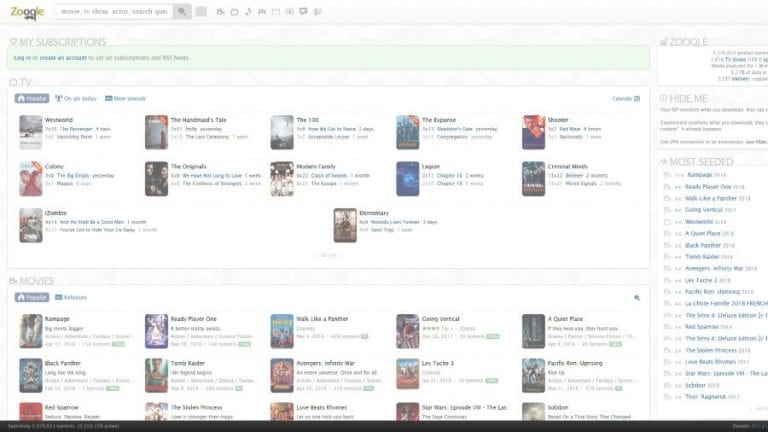Click the Log in link
This screenshot has width=768, height=432.
[x=21, y=59]
